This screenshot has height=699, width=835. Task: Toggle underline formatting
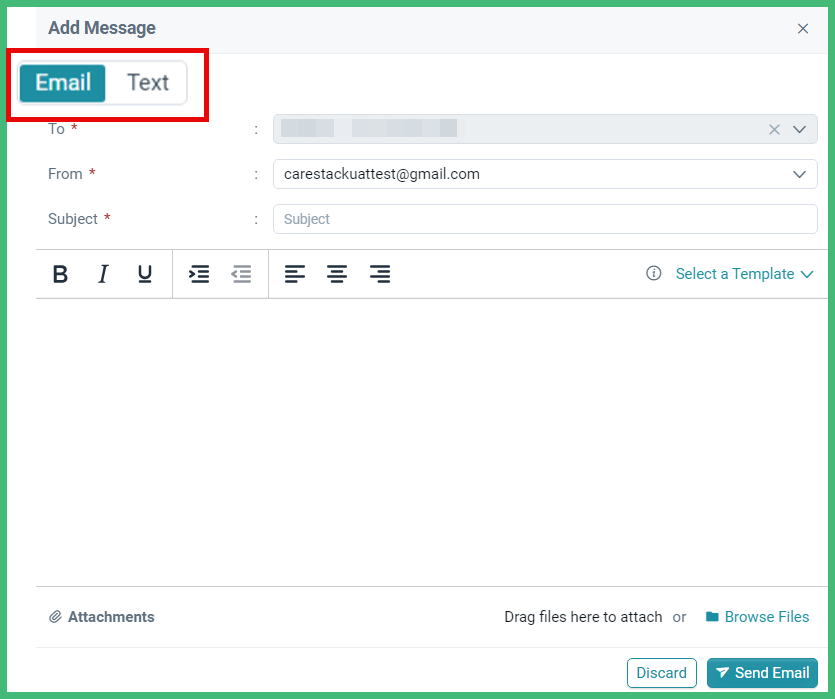pos(145,274)
